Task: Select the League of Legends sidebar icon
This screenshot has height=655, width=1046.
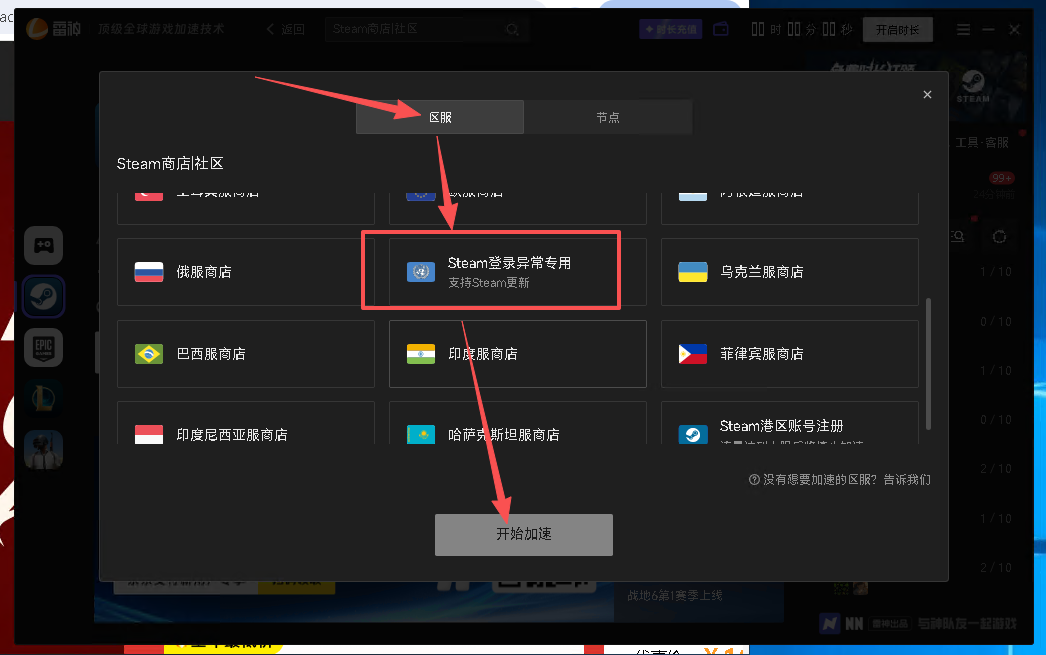Action: point(44,398)
